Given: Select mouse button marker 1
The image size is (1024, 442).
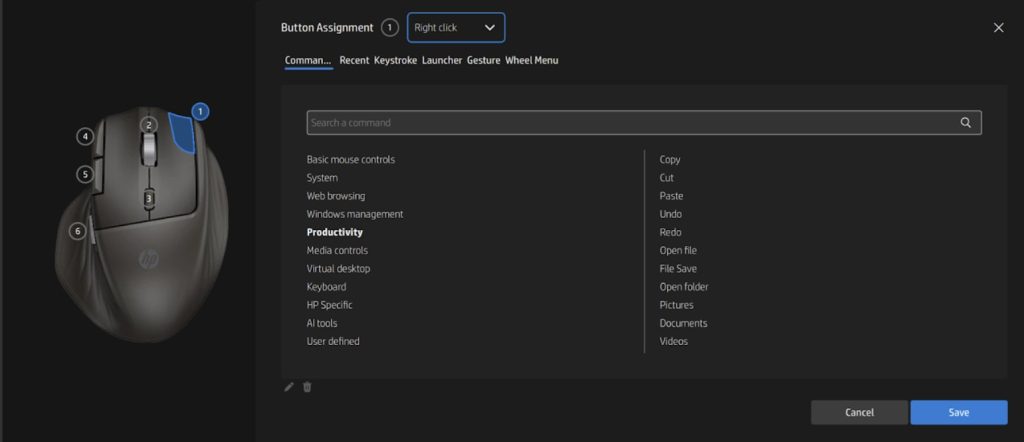Looking at the screenshot, I should pos(200,112).
